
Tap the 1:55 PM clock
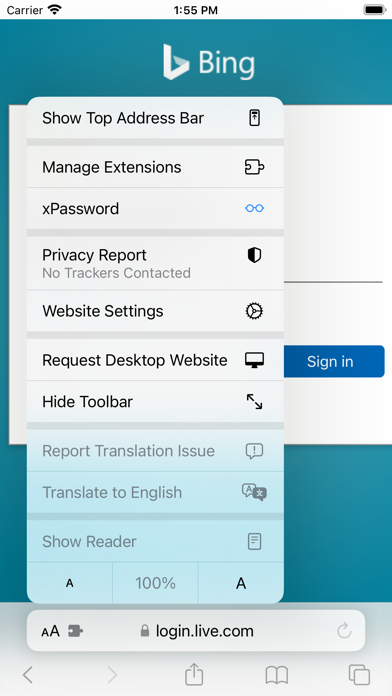tap(196, 10)
